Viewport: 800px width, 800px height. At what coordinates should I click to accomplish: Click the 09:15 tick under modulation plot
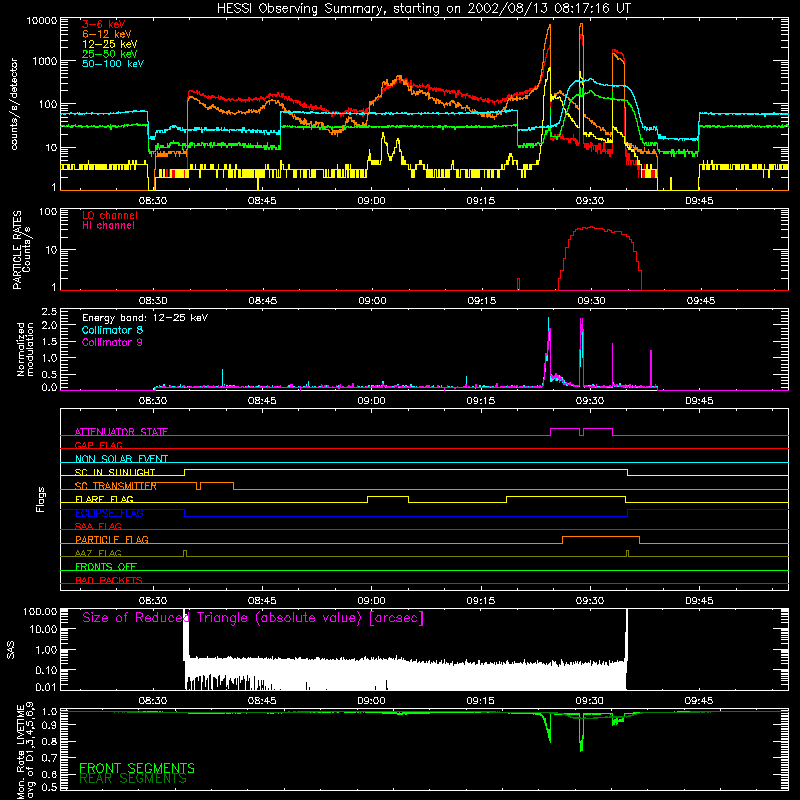pyautogui.click(x=481, y=401)
